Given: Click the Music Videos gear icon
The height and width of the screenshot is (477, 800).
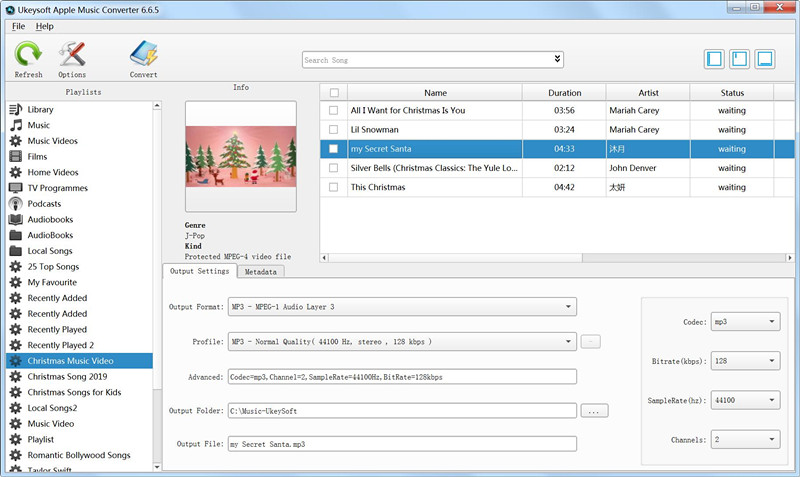Looking at the screenshot, I should coord(16,141).
